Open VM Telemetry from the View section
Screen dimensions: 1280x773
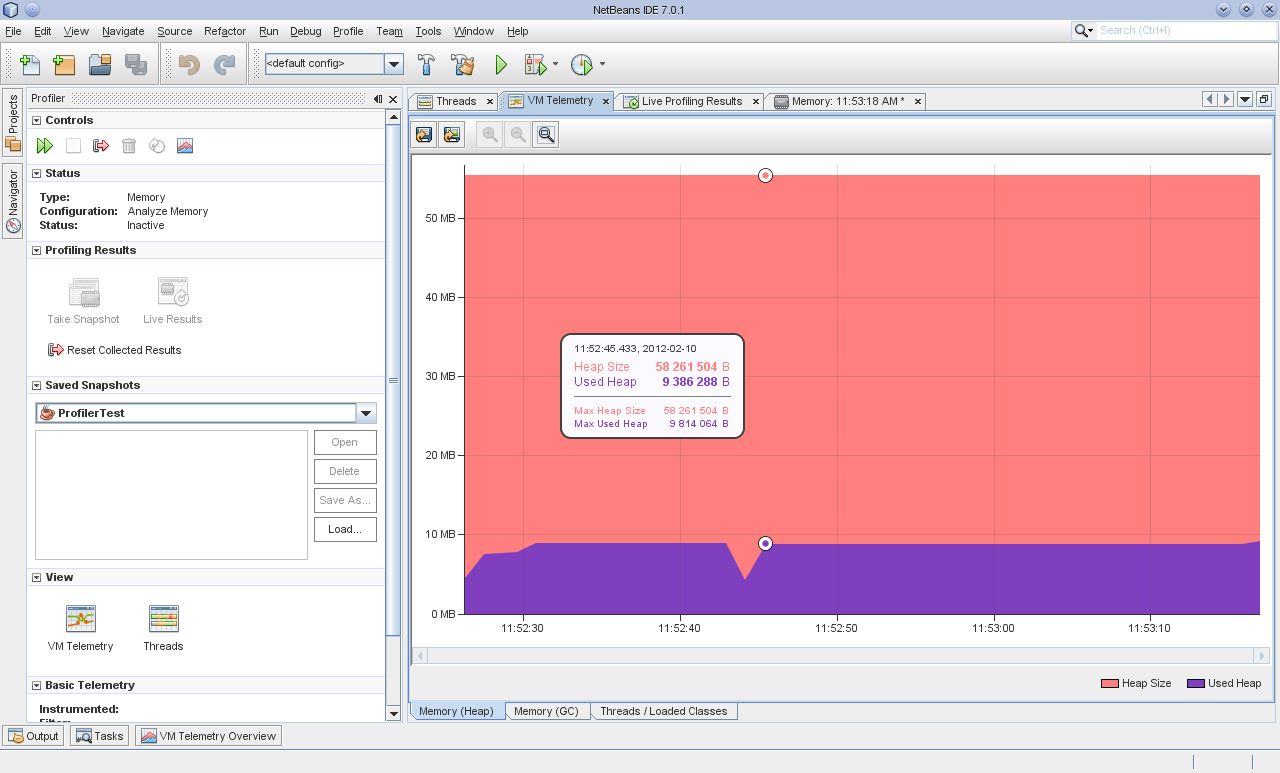click(x=81, y=628)
